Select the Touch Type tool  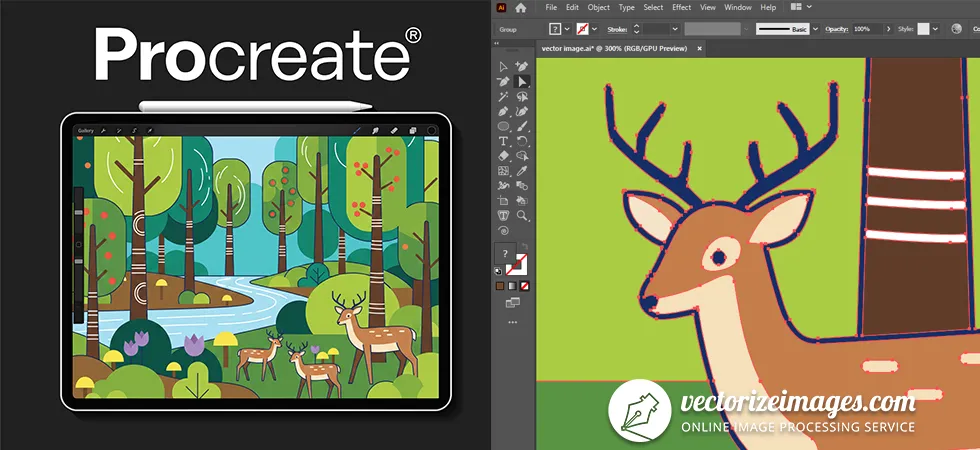pyautogui.click(x=503, y=216)
